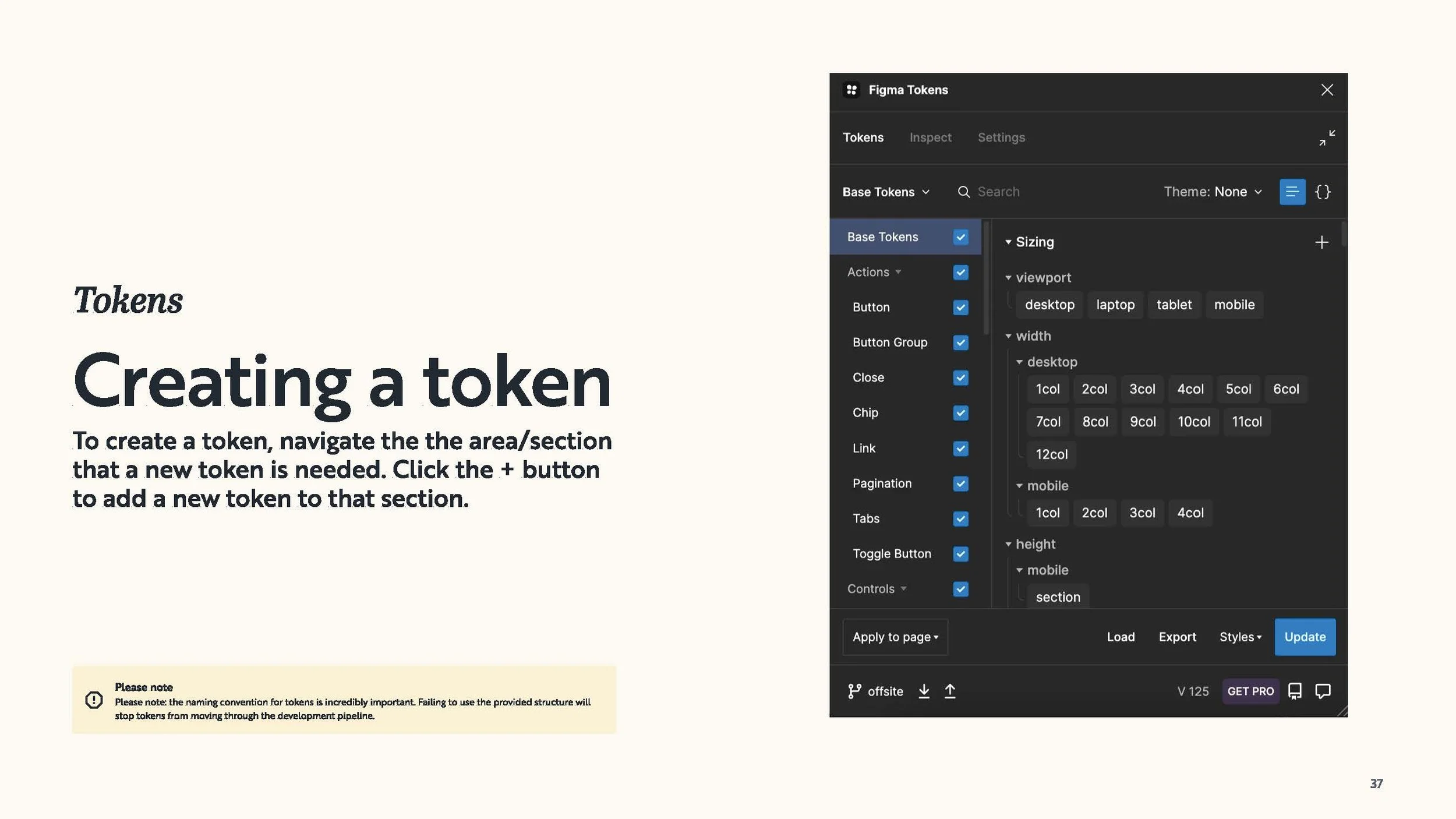Click the plugin window resize handle corner
Viewport: 1456px width, 819px height.
click(1342, 711)
